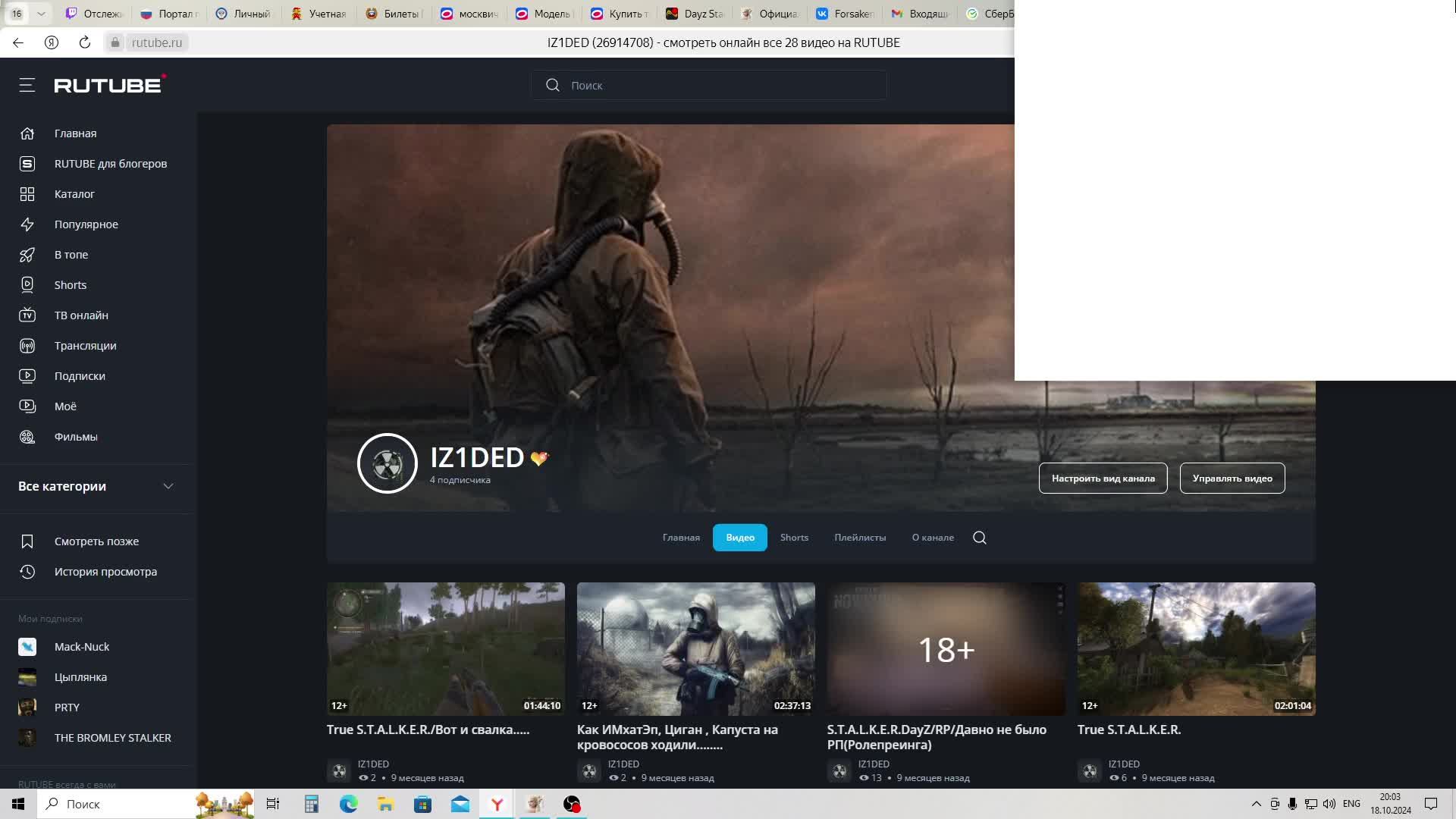Click the ТВ онлайн TV icon
Image resolution: width=1456 pixels, height=819 pixels.
coord(27,315)
